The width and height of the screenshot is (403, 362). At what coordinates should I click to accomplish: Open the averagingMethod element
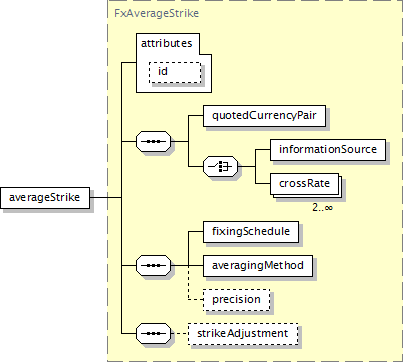click(258, 266)
